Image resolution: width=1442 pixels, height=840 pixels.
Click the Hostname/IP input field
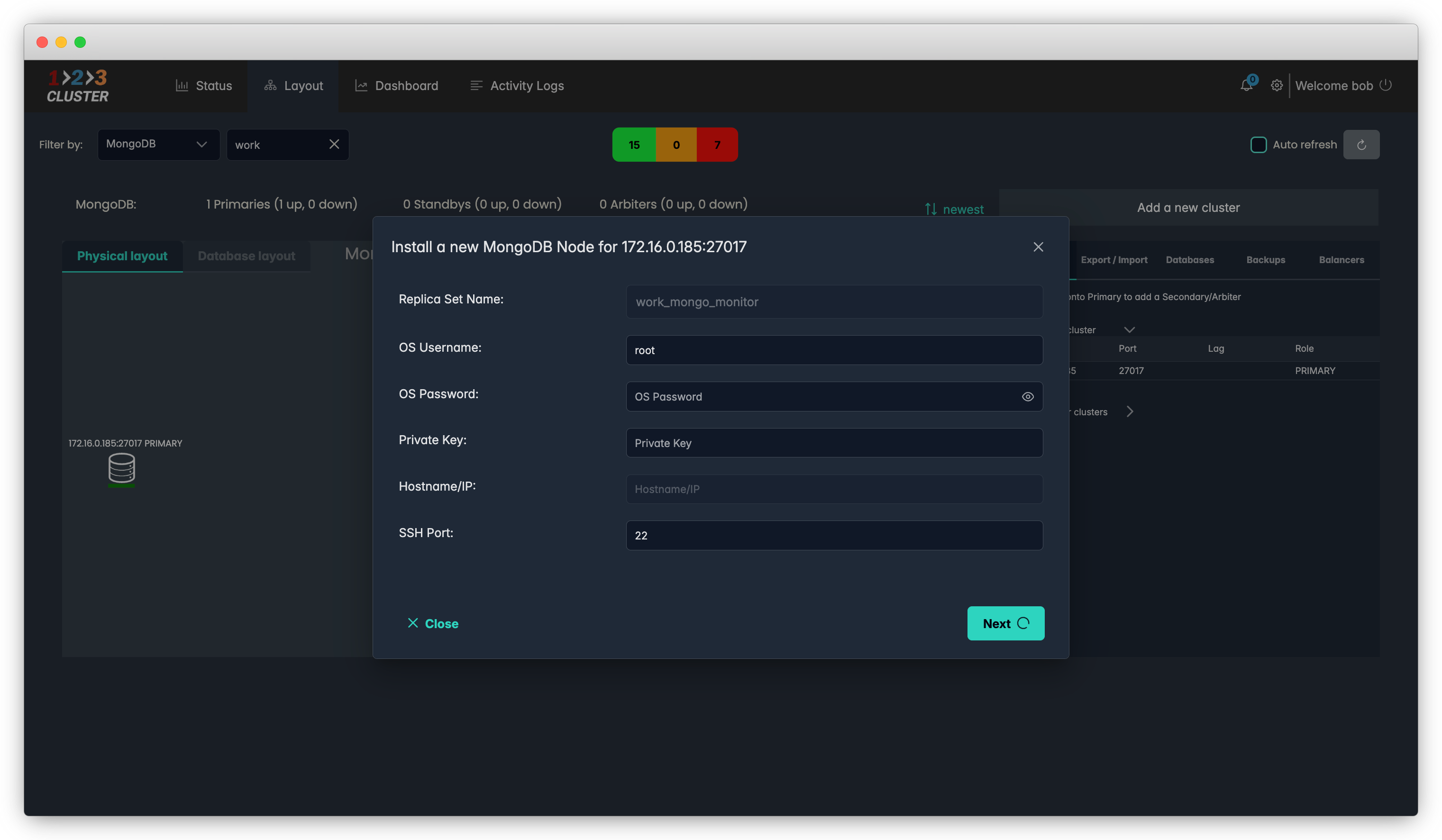click(834, 489)
